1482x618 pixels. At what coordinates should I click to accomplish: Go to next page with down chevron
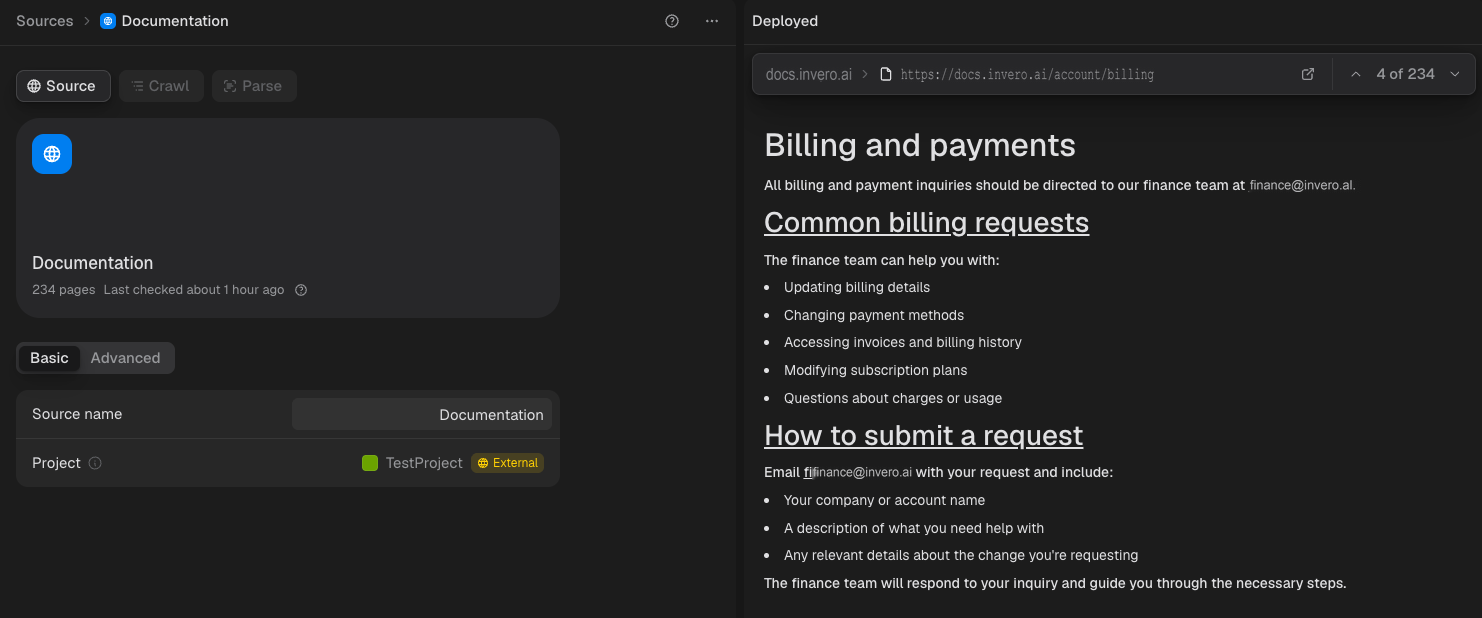(1455, 74)
